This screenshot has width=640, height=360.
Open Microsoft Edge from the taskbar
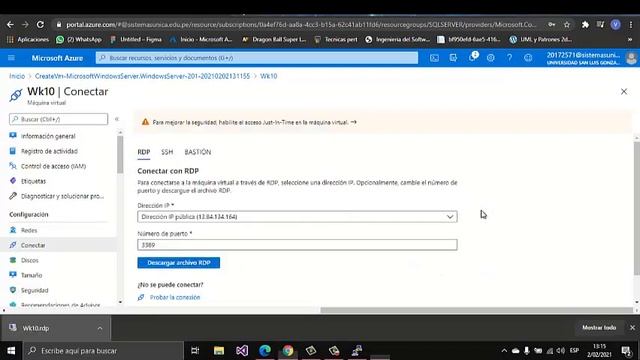pos(265,351)
